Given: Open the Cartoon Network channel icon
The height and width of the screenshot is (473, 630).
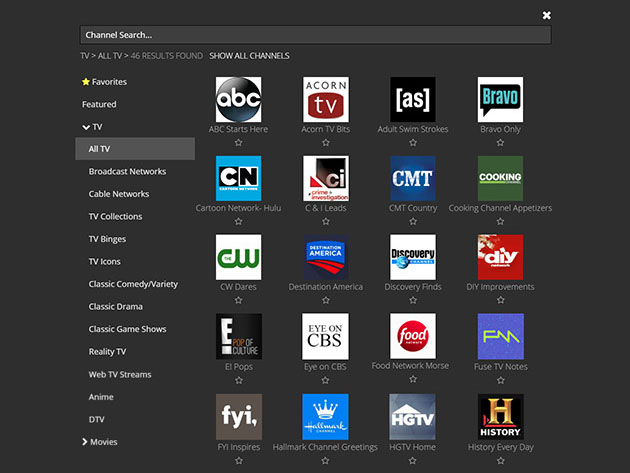Looking at the screenshot, I should tap(238, 178).
